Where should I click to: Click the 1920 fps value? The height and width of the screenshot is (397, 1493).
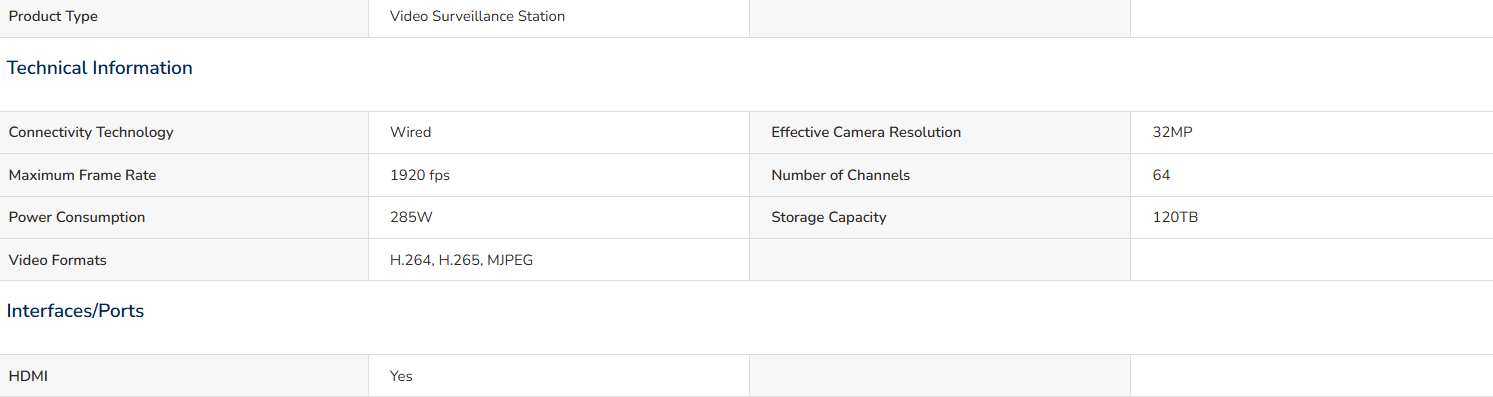420,175
